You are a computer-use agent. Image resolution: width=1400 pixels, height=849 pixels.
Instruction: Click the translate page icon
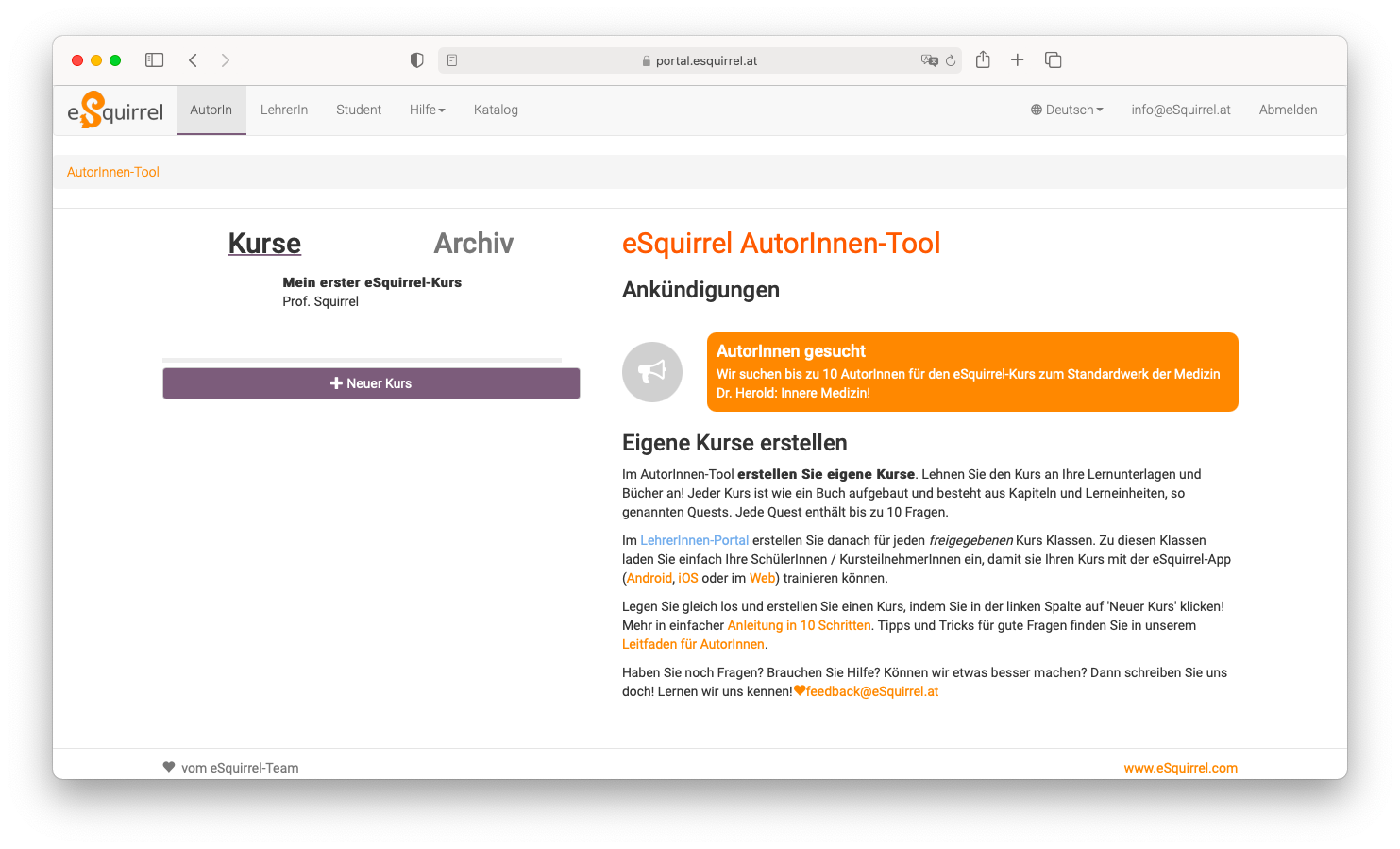pyautogui.click(x=930, y=60)
